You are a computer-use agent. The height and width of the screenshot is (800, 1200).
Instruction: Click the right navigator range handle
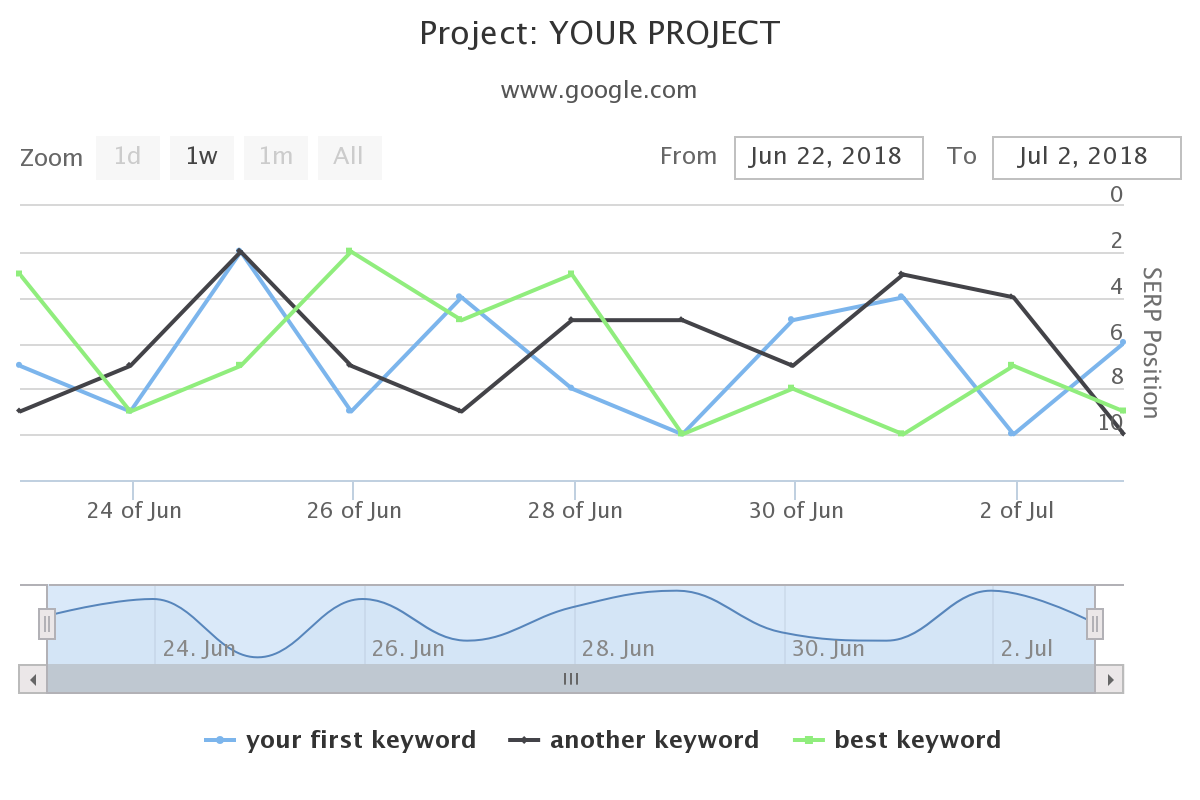click(x=1095, y=624)
